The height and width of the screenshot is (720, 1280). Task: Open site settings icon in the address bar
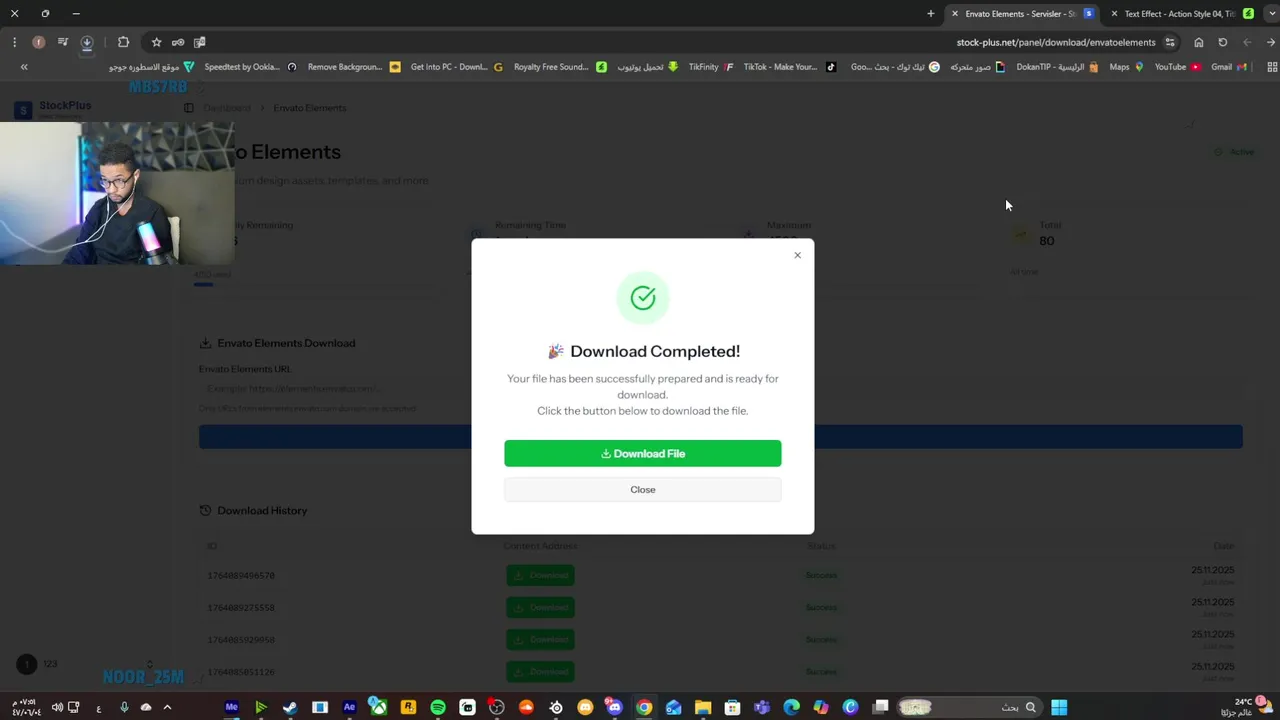(x=1170, y=42)
